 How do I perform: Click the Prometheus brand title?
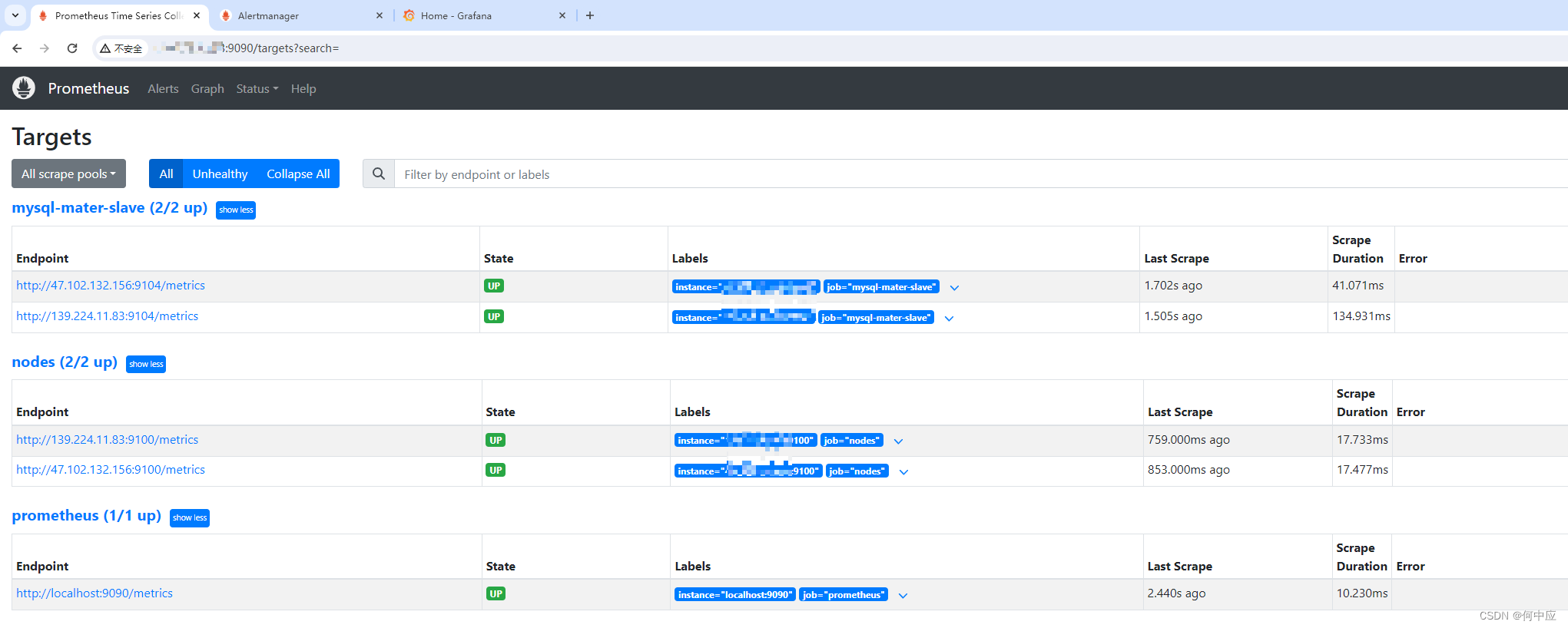(88, 88)
